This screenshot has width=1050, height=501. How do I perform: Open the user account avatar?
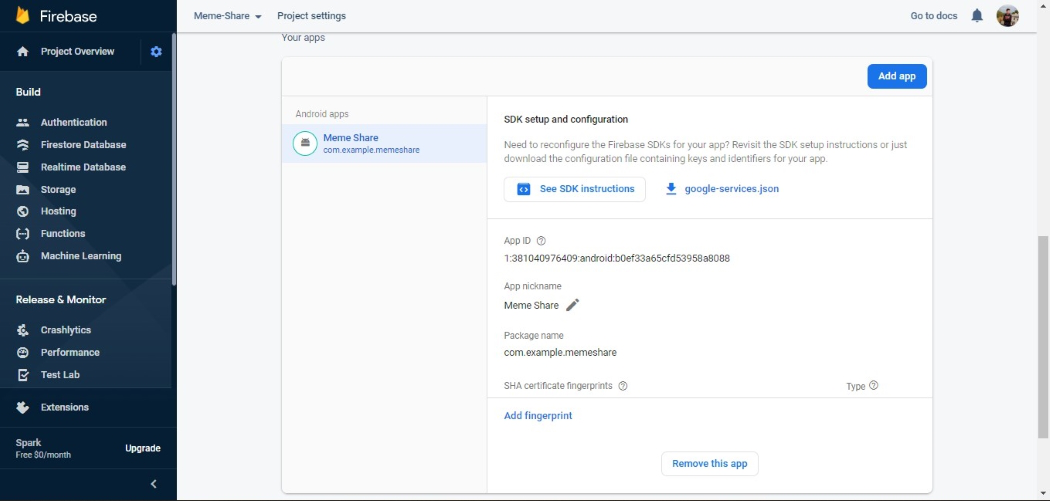pyautogui.click(x=1007, y=16)
